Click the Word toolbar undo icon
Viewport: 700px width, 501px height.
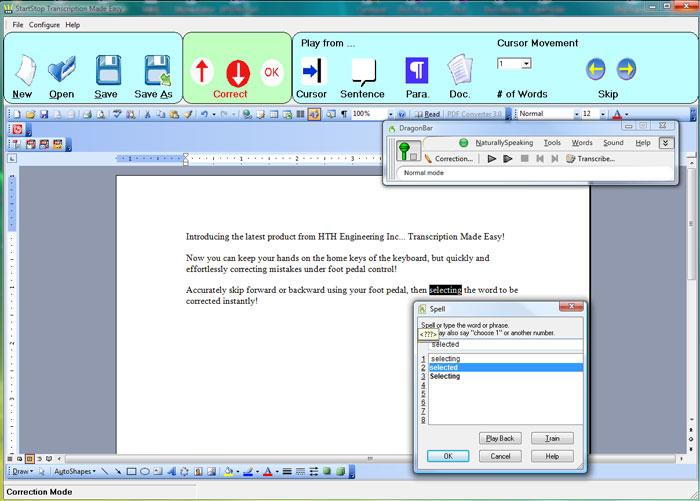(x=204, y=114)
